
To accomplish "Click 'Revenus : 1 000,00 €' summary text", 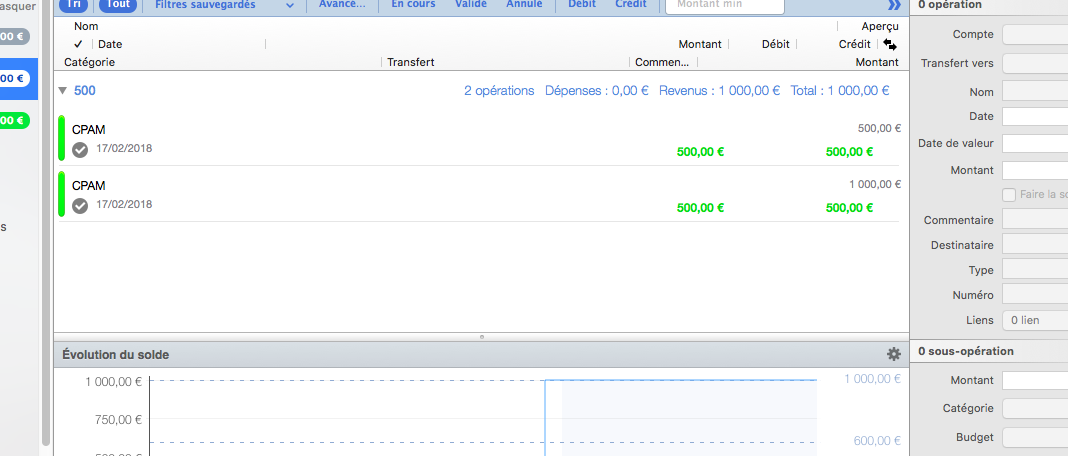I will (x=719, y=91).
